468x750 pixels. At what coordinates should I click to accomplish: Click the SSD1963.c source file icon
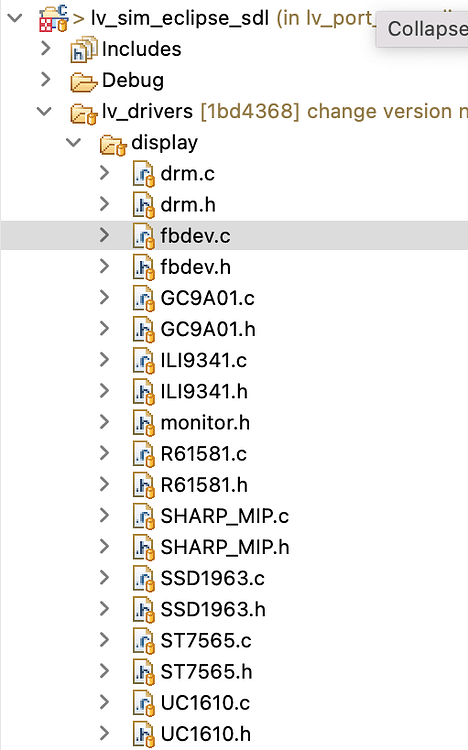pos(144,579)
